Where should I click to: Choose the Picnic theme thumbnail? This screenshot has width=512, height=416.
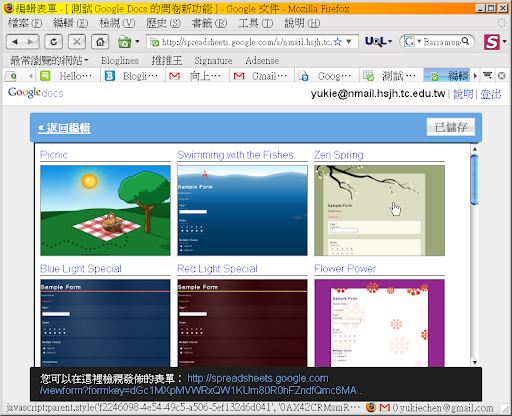[105, 211]
